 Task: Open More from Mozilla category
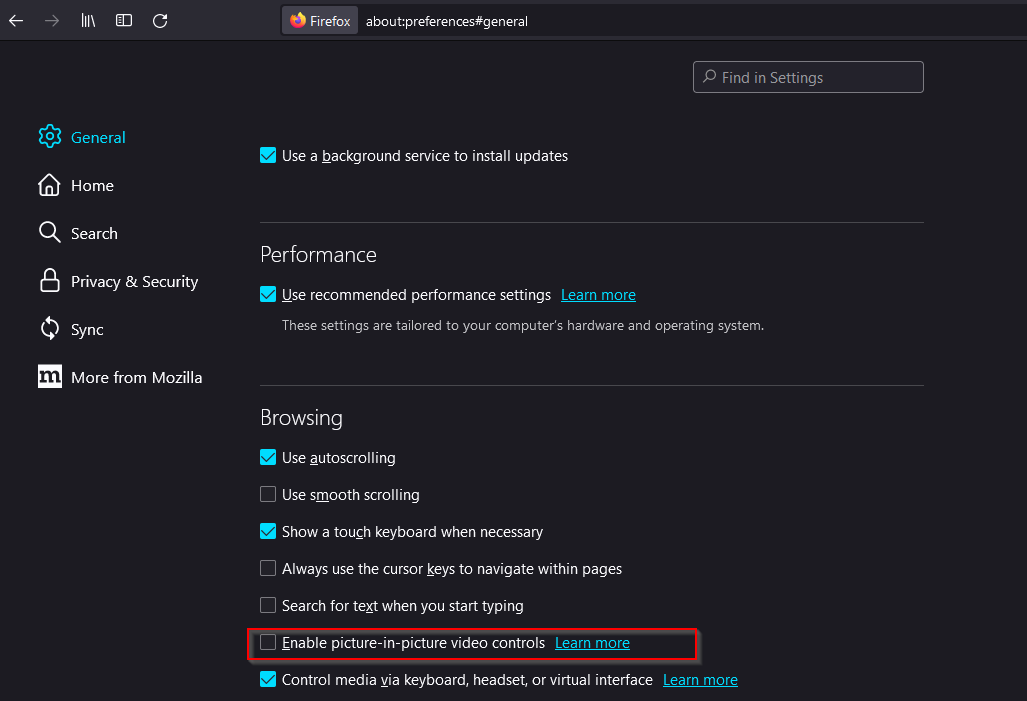(x=136, y=377)
